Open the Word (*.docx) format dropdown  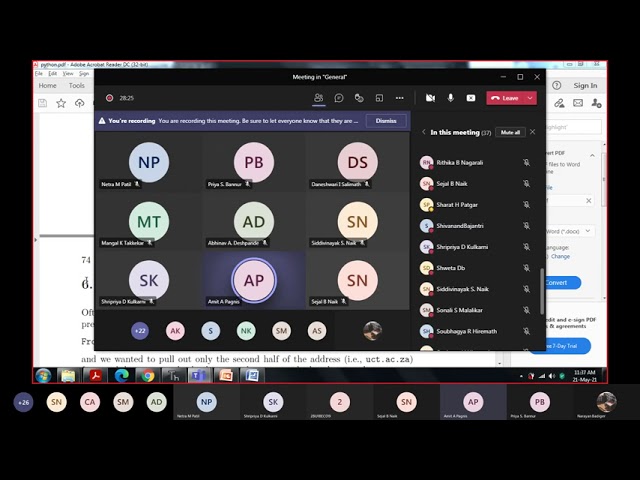(570, 231)
